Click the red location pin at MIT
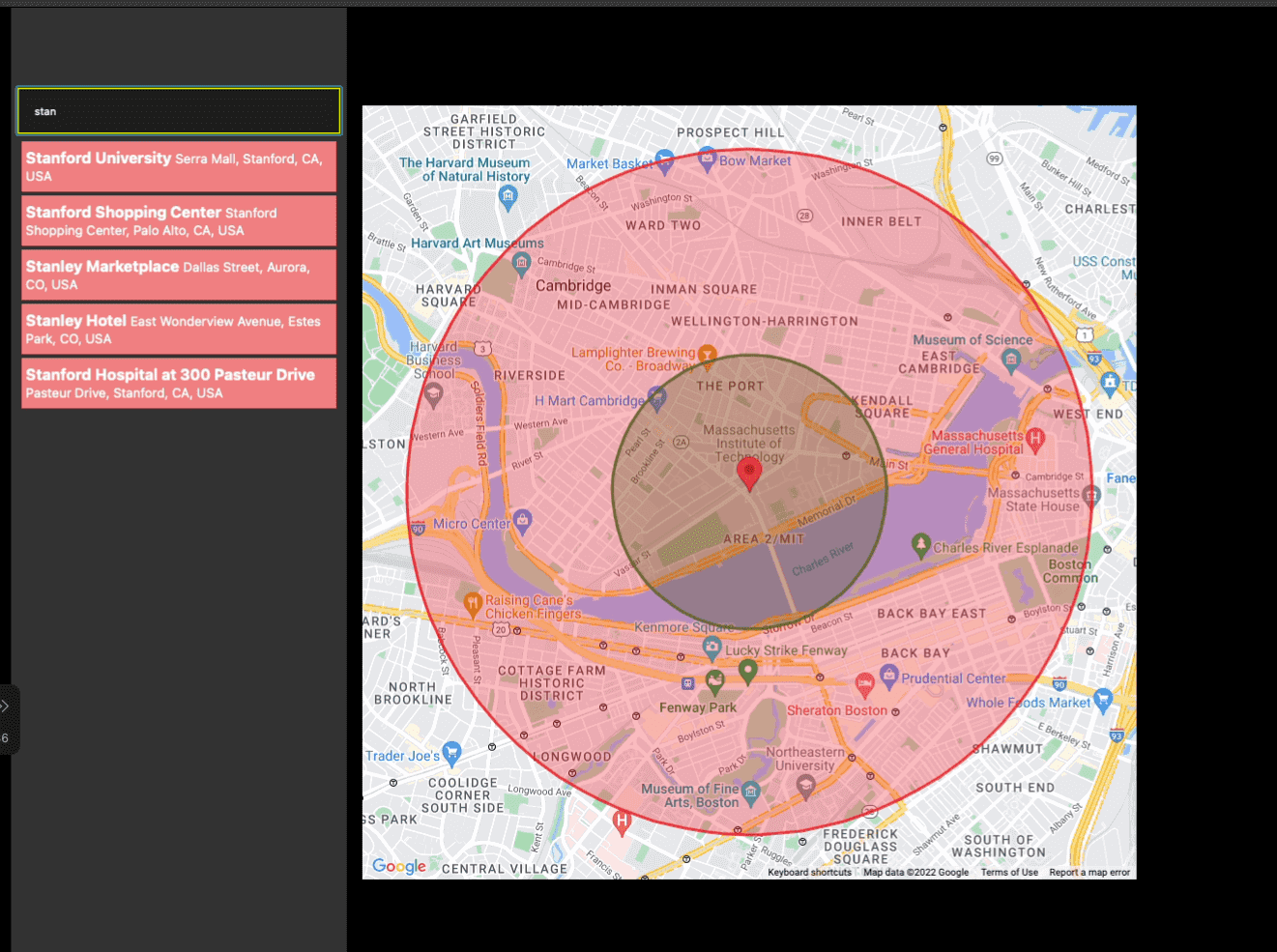The height and width of the screenshot is (952, 1277). click(749, 474)
